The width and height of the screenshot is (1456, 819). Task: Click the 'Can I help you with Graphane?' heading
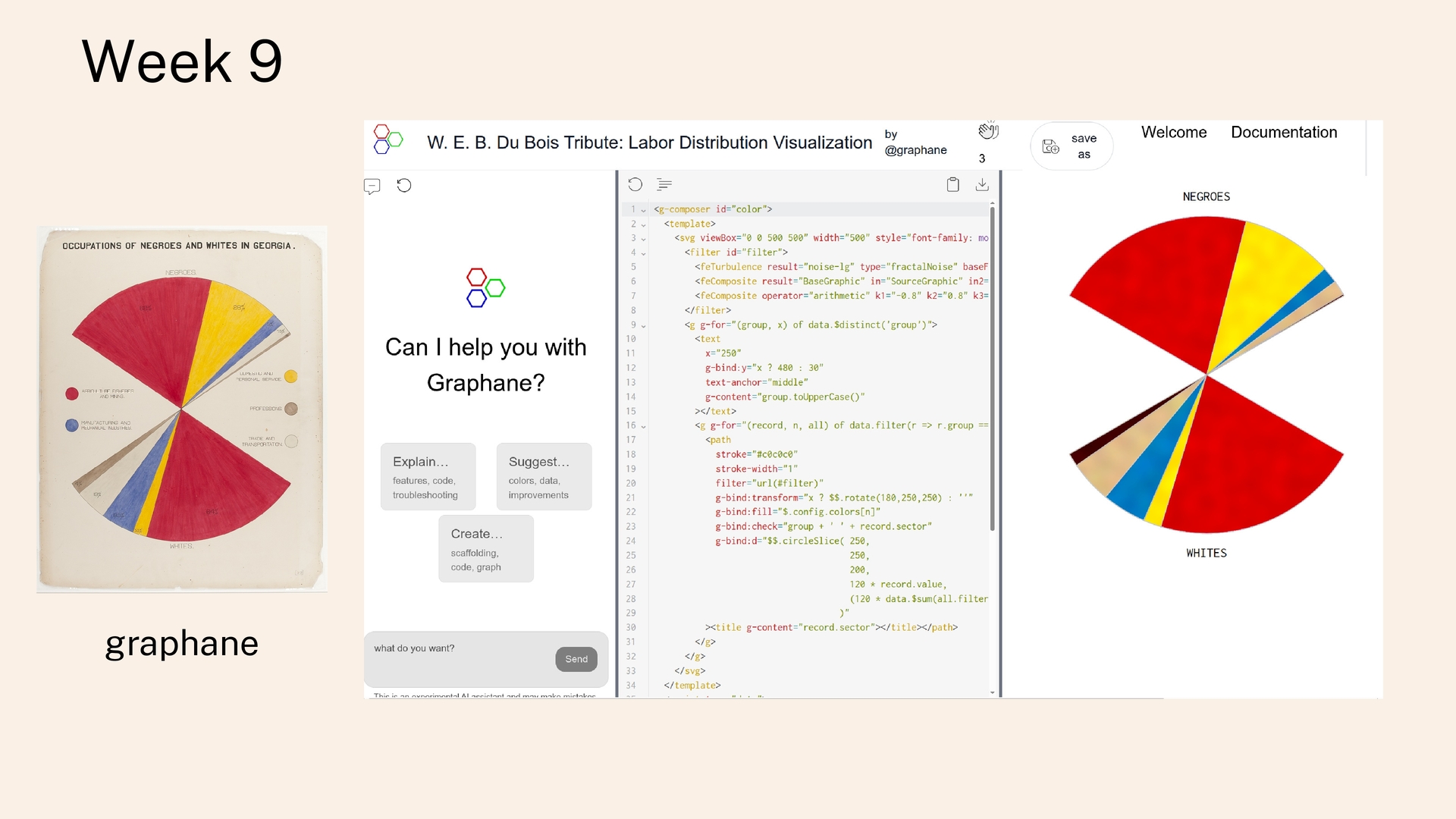486,365
